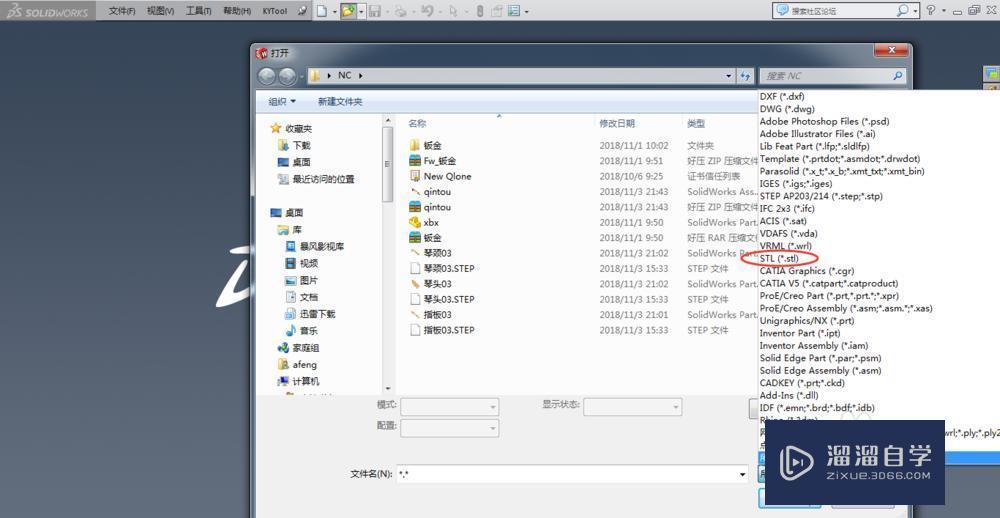The height and width of the screenshot is (518, 1000).
Task: Expand the dropdown next to Options icon
Action: tap(526, 11)
